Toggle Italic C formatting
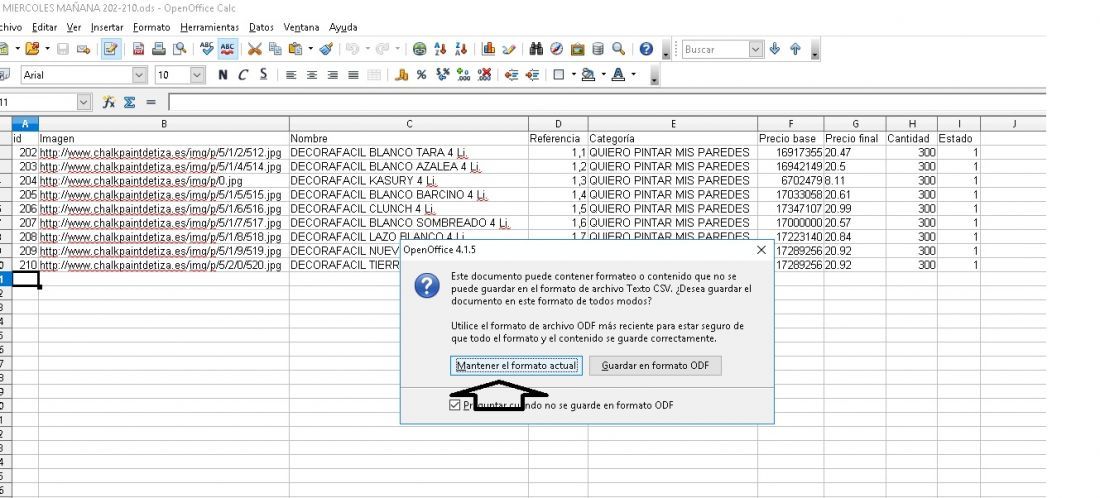 (243, 74)
